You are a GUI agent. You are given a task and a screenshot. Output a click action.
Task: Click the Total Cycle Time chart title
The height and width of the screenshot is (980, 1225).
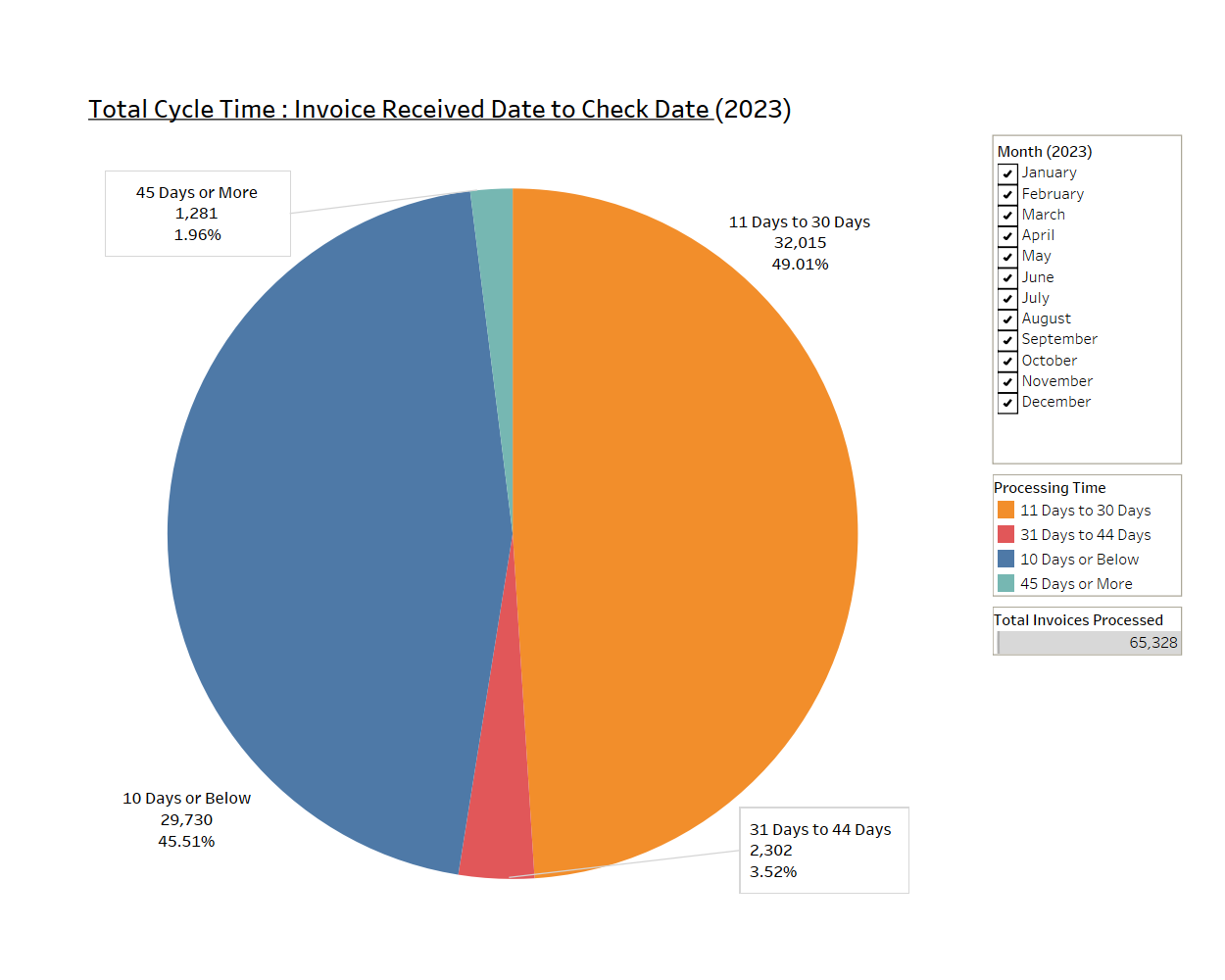click(439, 109)
